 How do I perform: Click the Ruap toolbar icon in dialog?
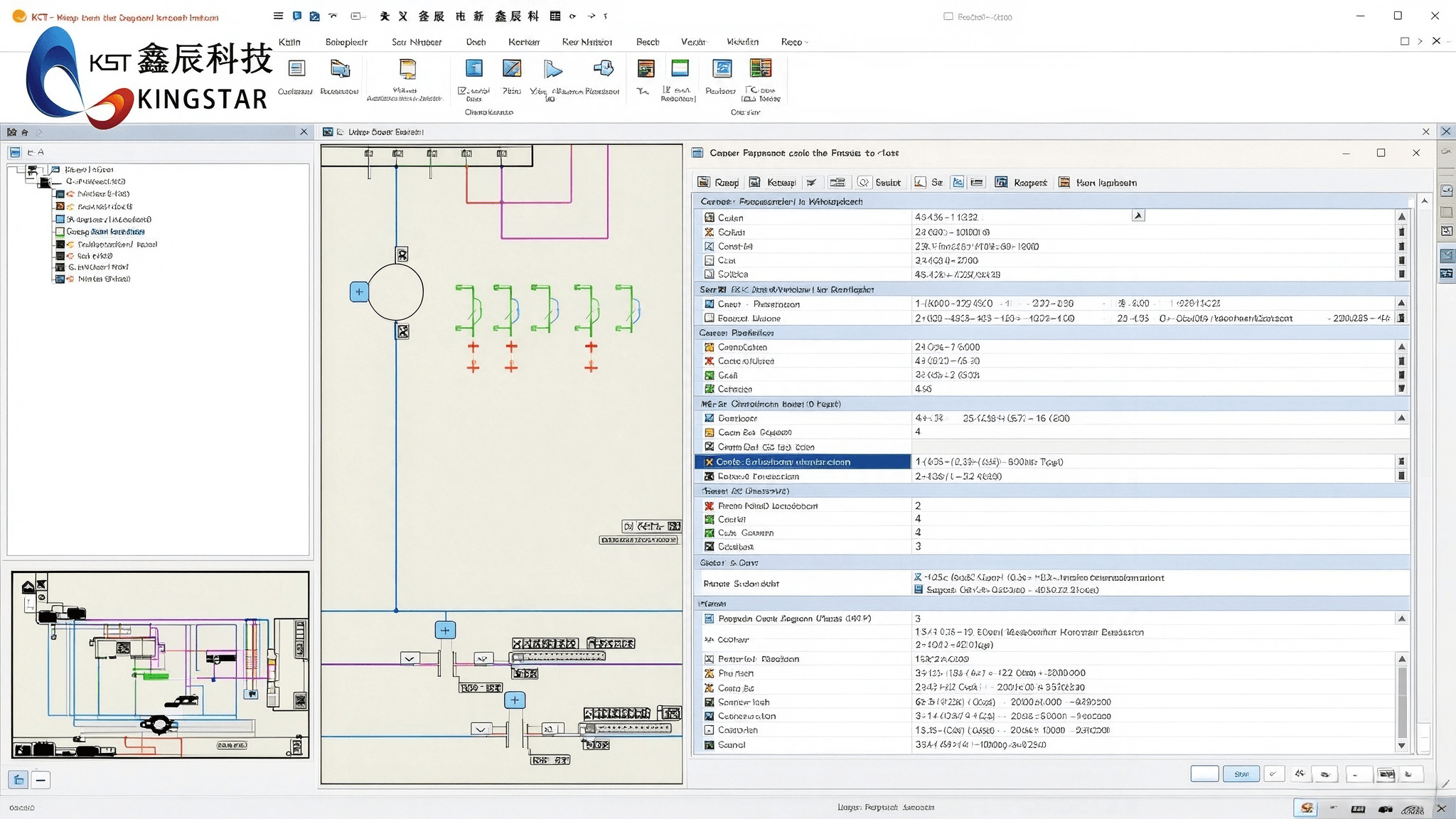[x=704, y=183]
